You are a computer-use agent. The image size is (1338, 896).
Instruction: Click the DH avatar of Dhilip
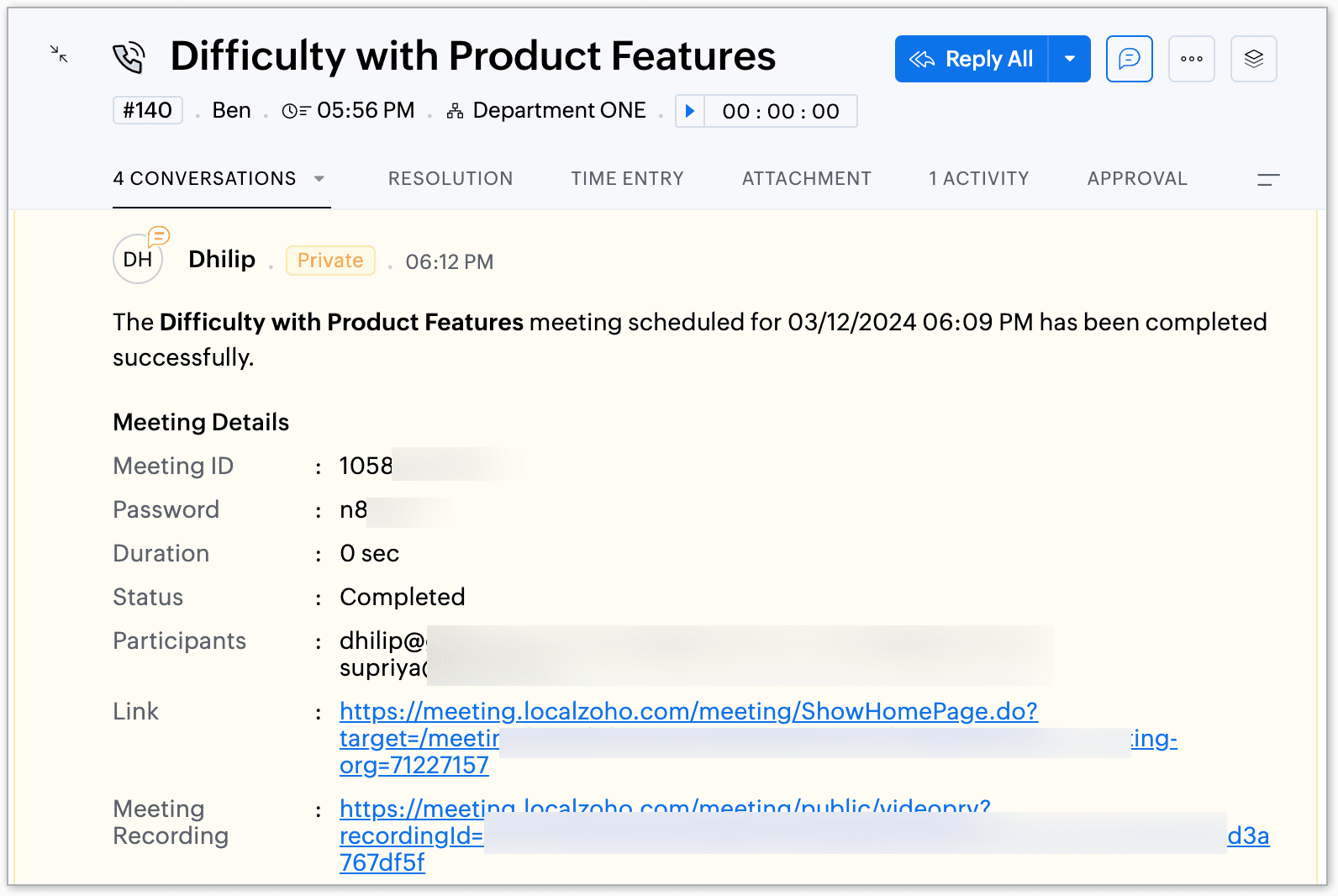click(138, 260)
